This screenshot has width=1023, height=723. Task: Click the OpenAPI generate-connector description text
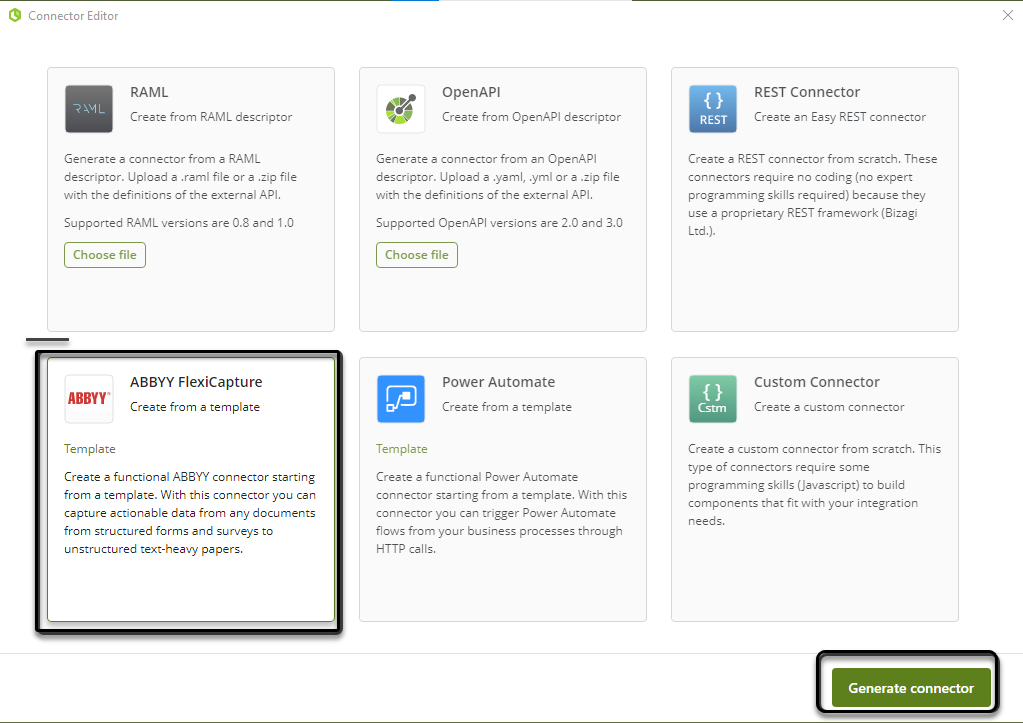(498, 177)
